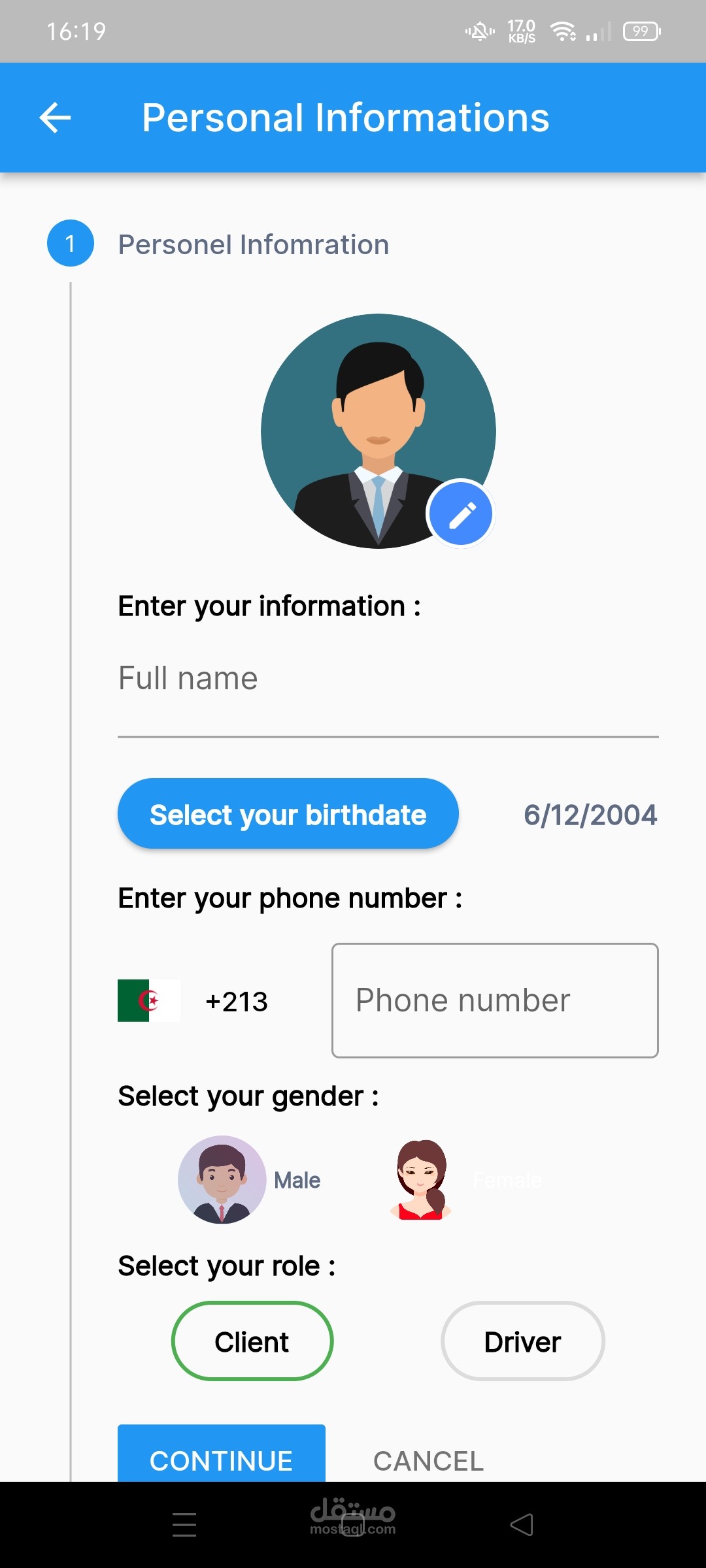Tap the 6/12/2004 date text
706x1568 pixels.
(x=590, y=815)
